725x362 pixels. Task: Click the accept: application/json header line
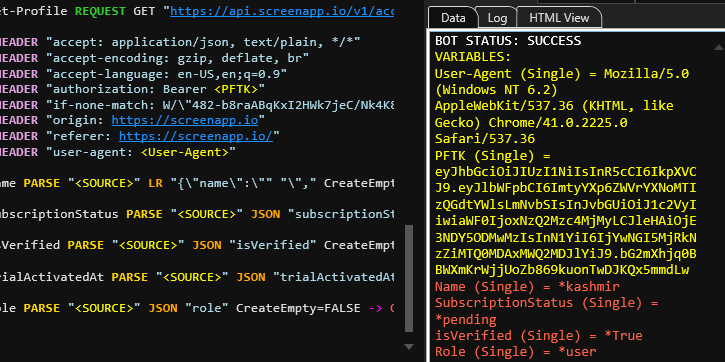click(180, 42)
